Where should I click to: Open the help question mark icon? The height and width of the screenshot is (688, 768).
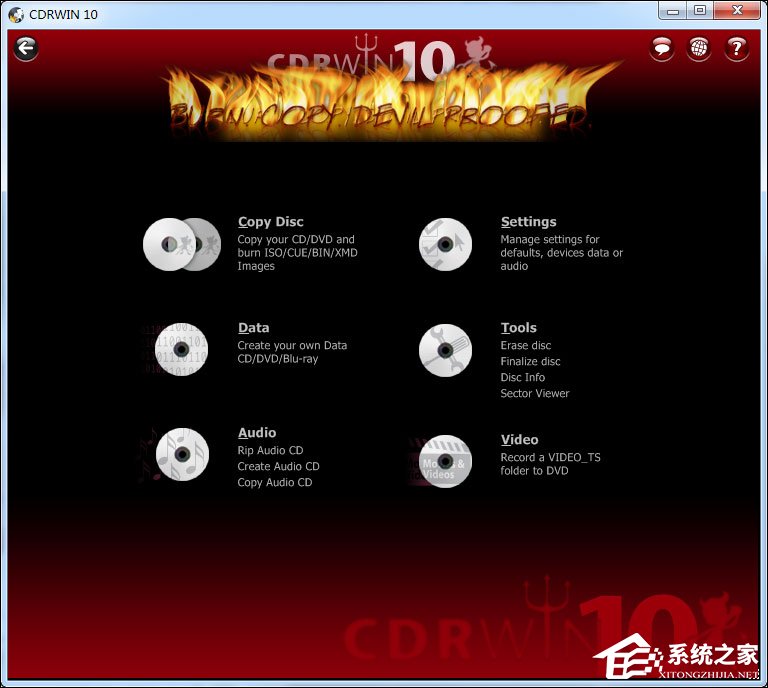point(737,48)
